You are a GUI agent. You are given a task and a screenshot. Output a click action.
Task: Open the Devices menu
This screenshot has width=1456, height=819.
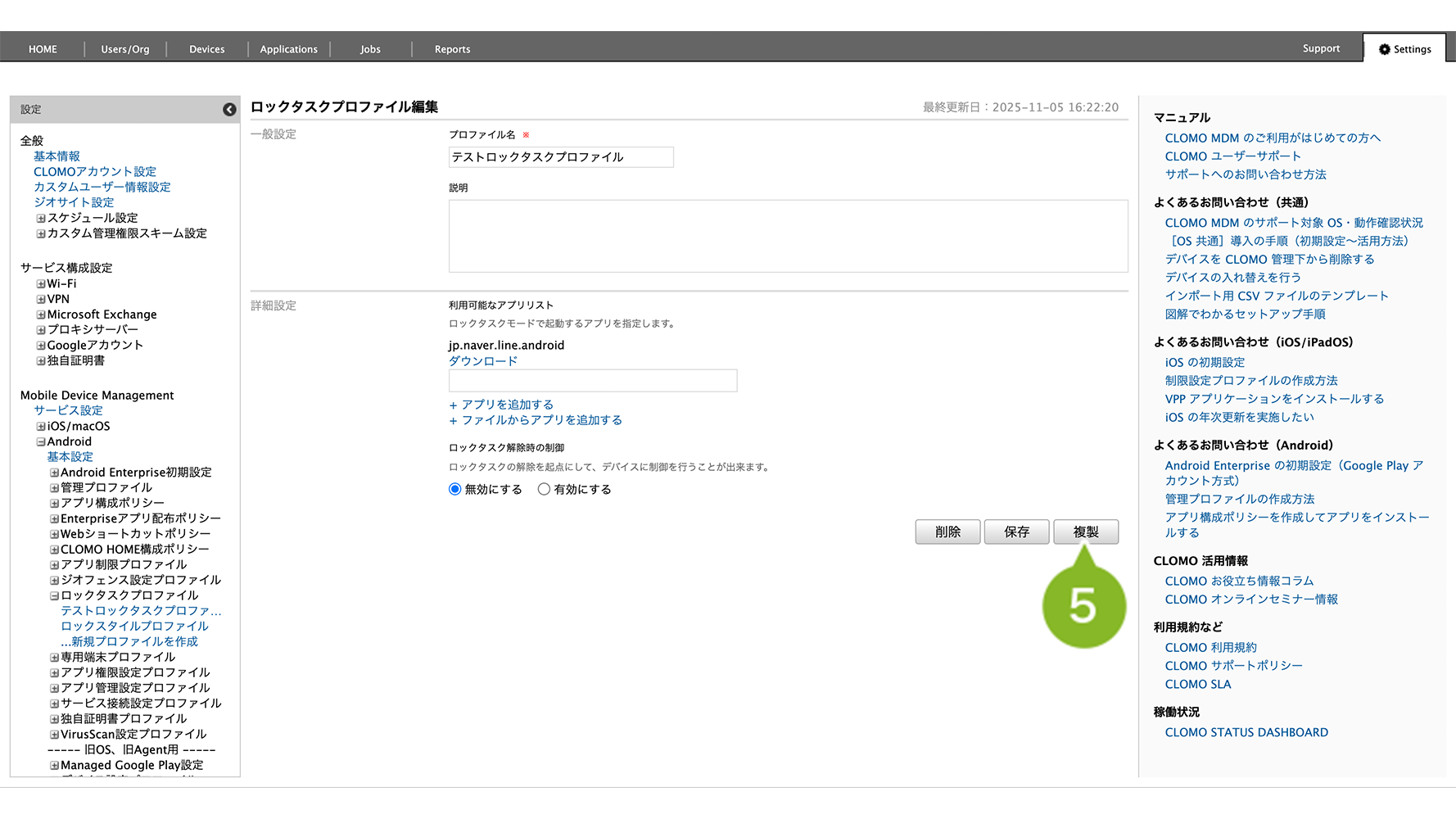tap(206, 49)
